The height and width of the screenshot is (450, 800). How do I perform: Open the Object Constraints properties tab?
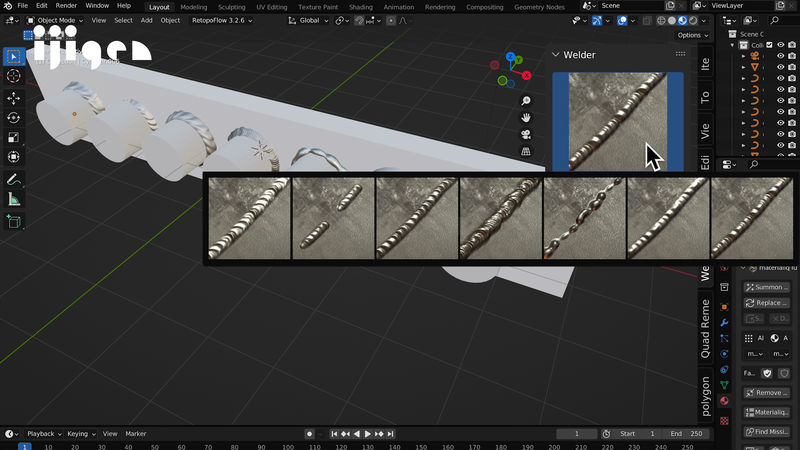point(724,369)
